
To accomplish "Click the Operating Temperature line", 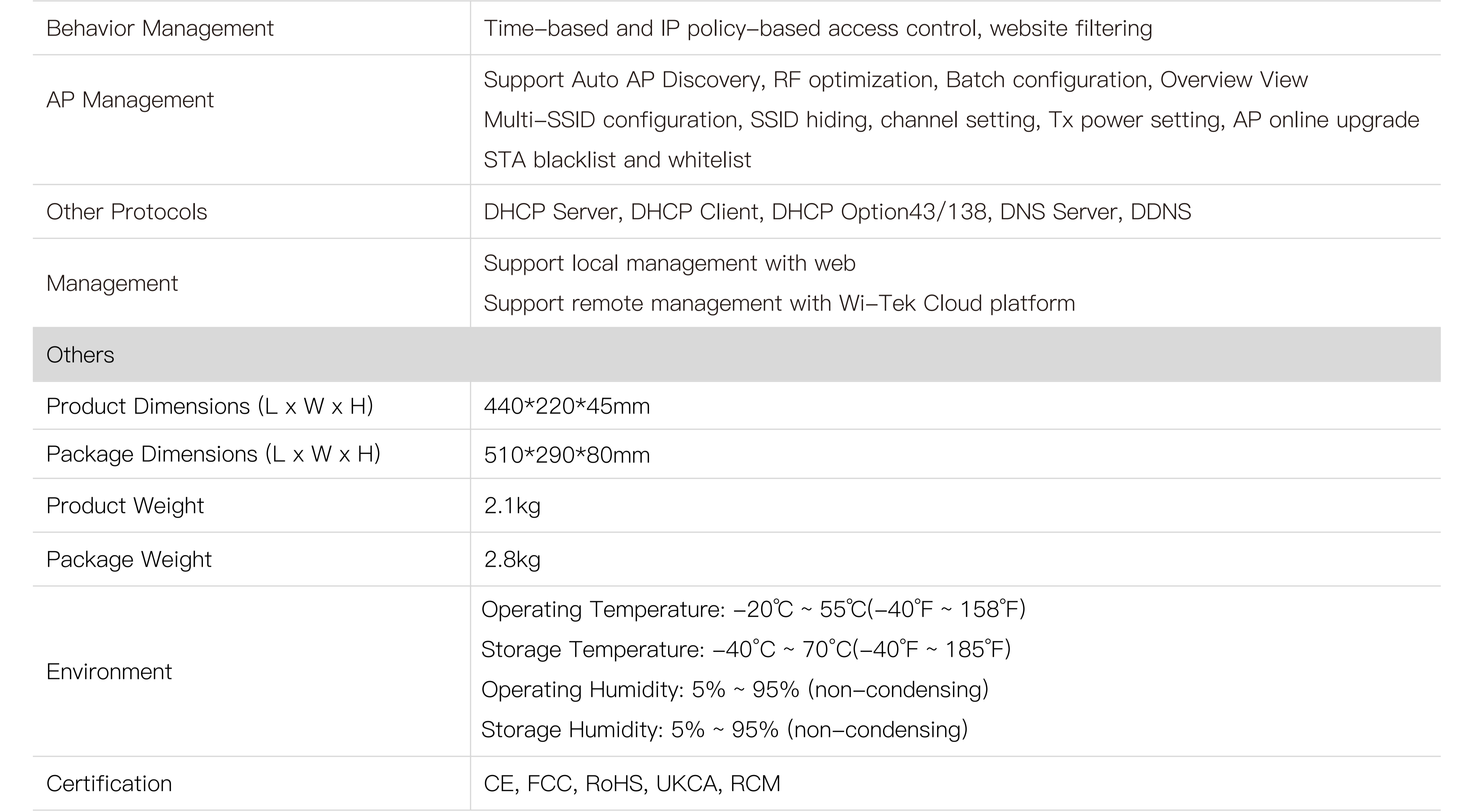I will pyautogui.click(x=753, y=610).
